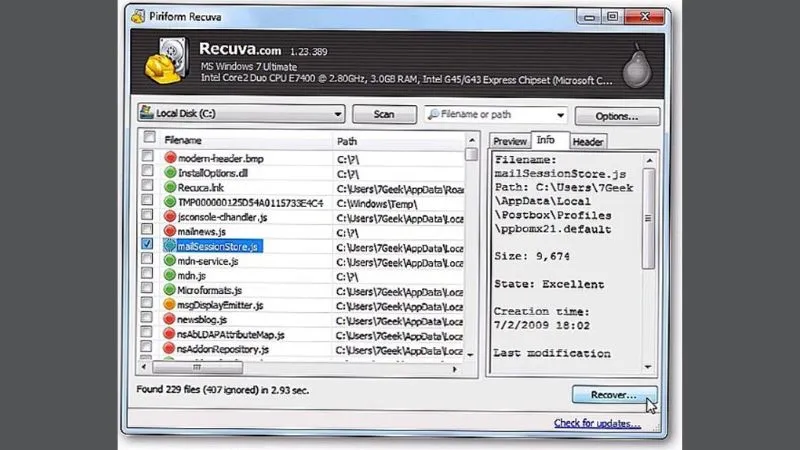Check the box for mailnews.js

point(147,229)
